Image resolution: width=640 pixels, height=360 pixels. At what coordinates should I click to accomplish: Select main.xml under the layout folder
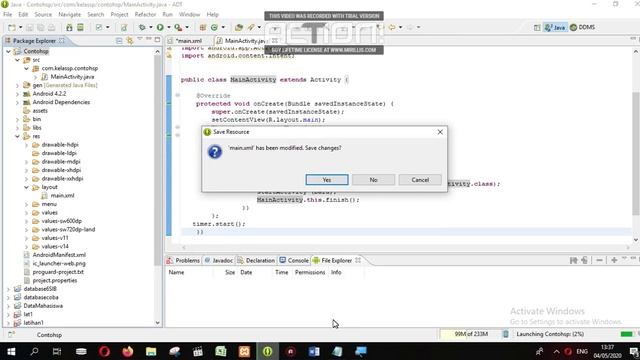(x=62, y=196)
